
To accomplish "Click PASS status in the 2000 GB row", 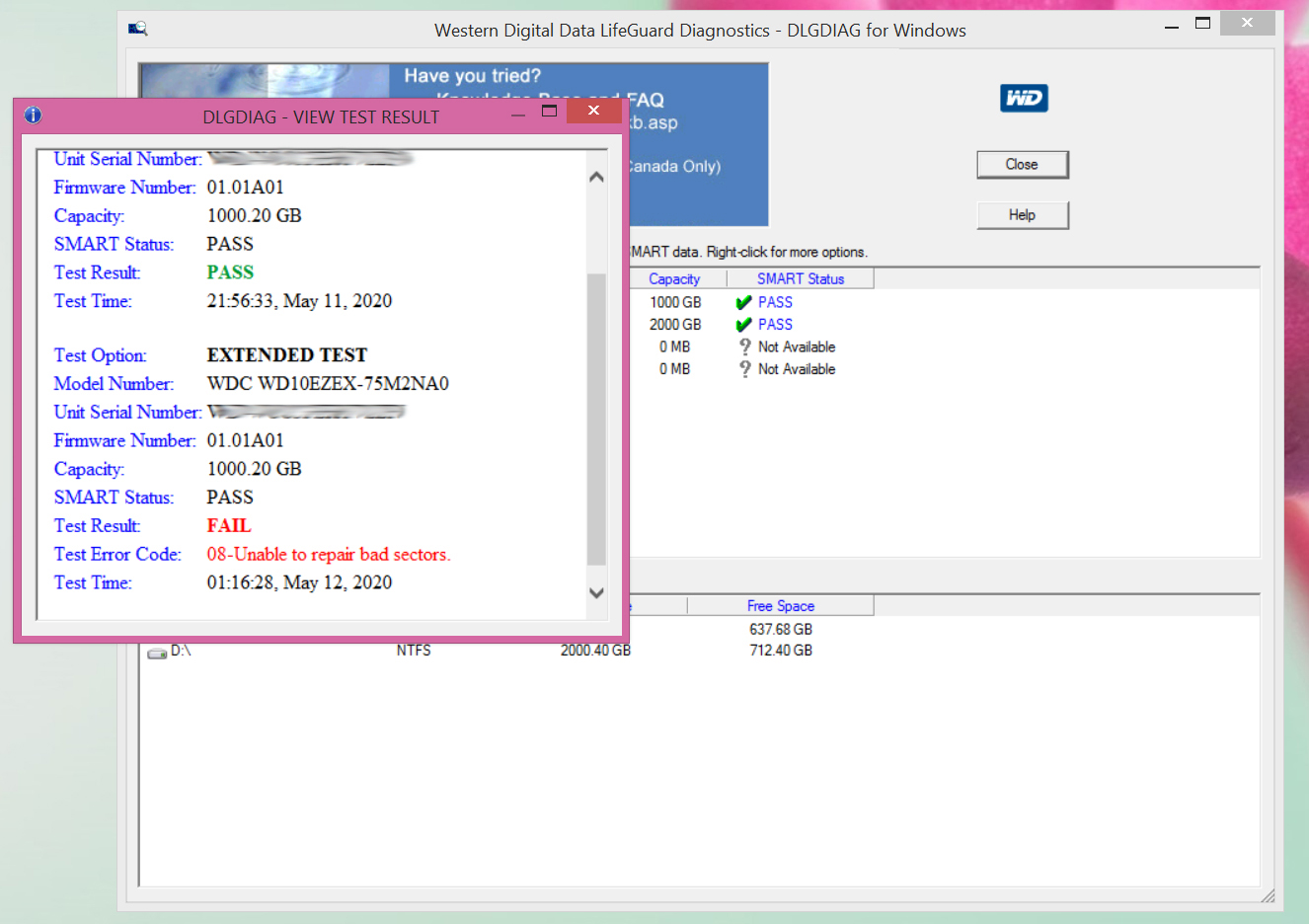I will tap(775, 324).
